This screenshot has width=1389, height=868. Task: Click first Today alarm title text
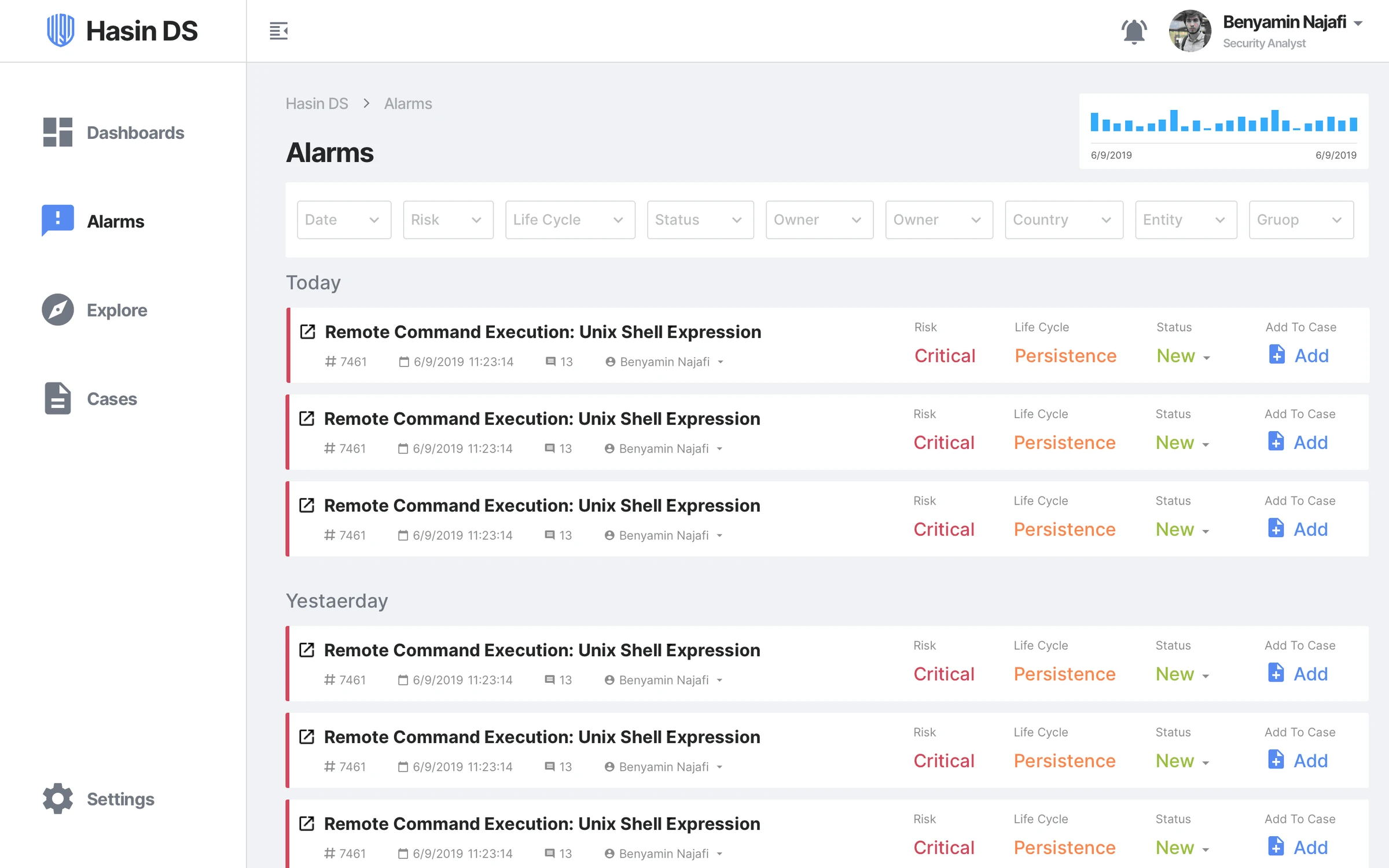pos(543,332)
